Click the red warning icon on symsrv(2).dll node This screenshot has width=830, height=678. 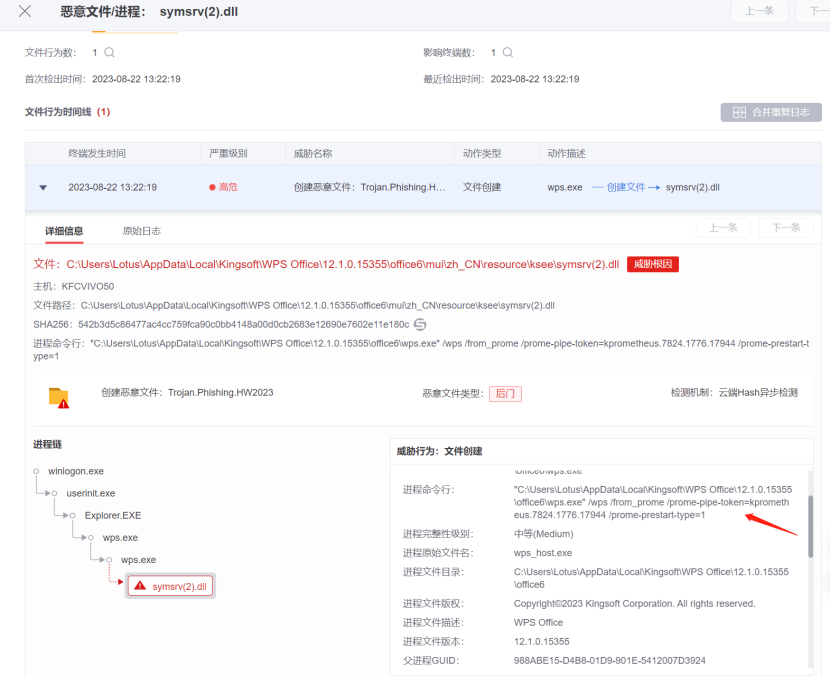tap(140, 586)
